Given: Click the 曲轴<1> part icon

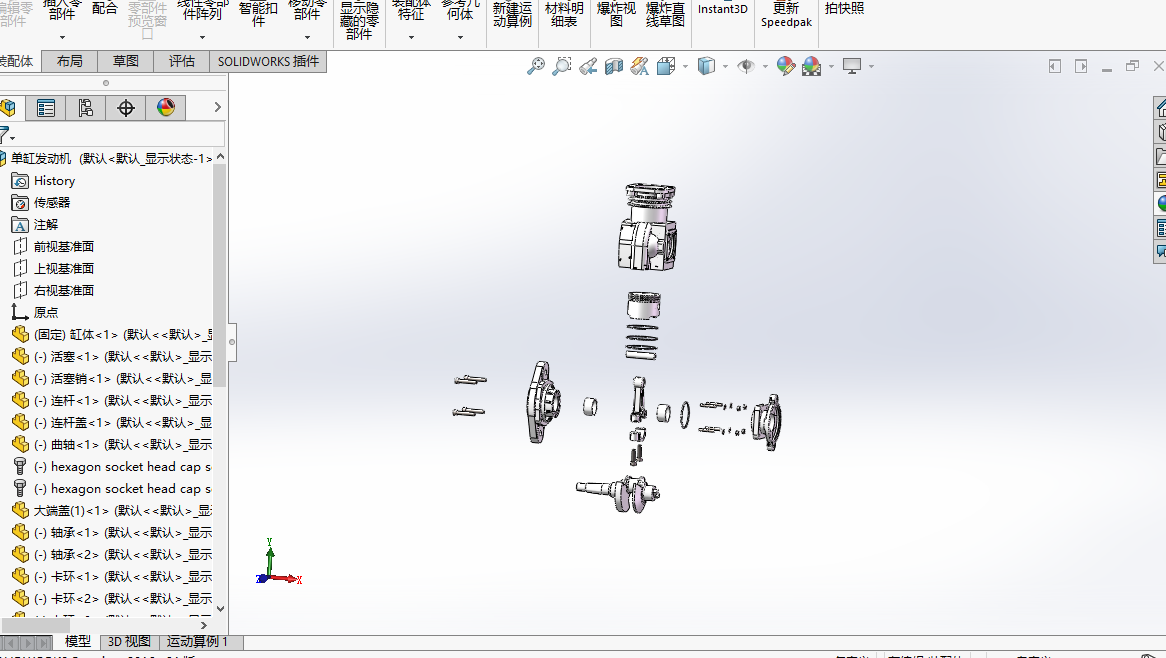Looking at the screenshot, I should click(x=20, y=445).
